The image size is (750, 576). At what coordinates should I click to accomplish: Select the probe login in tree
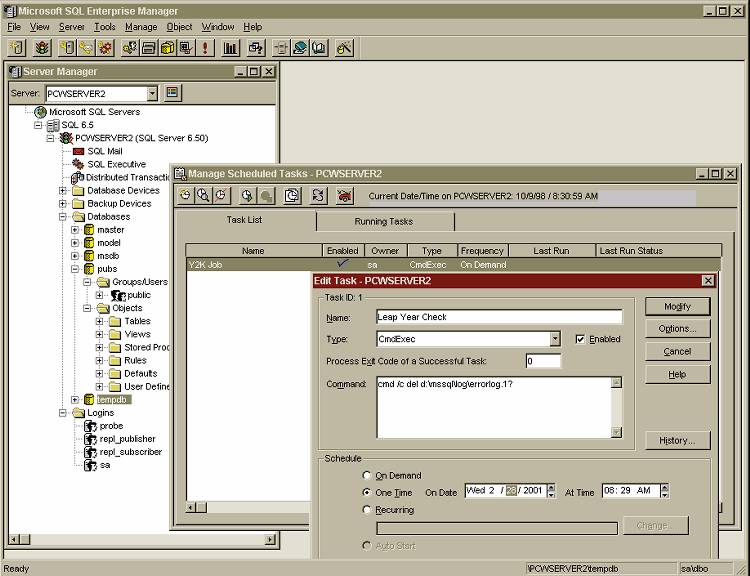pos(111,426)
